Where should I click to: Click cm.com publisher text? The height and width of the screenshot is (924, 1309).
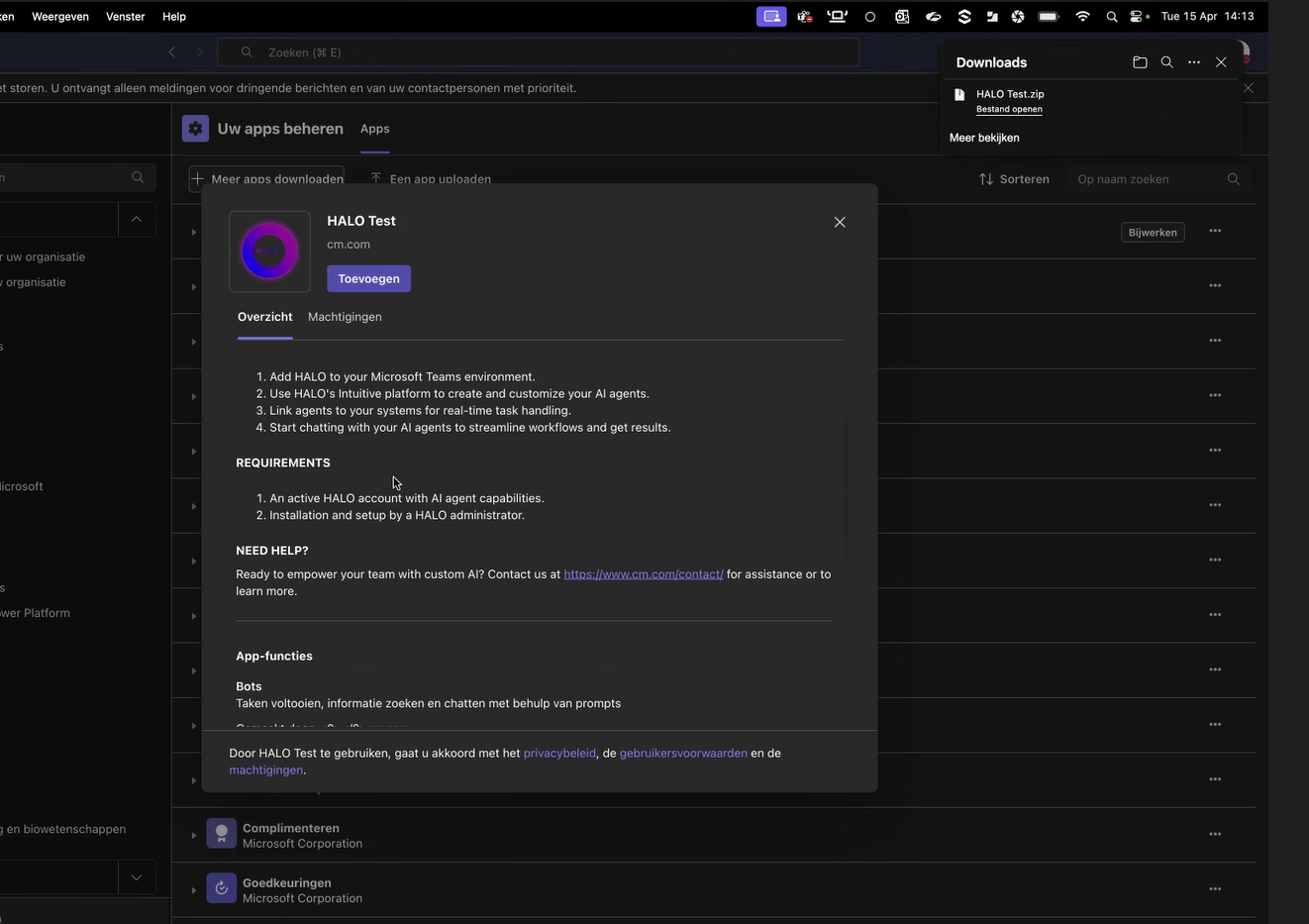[x=349, y=245]
